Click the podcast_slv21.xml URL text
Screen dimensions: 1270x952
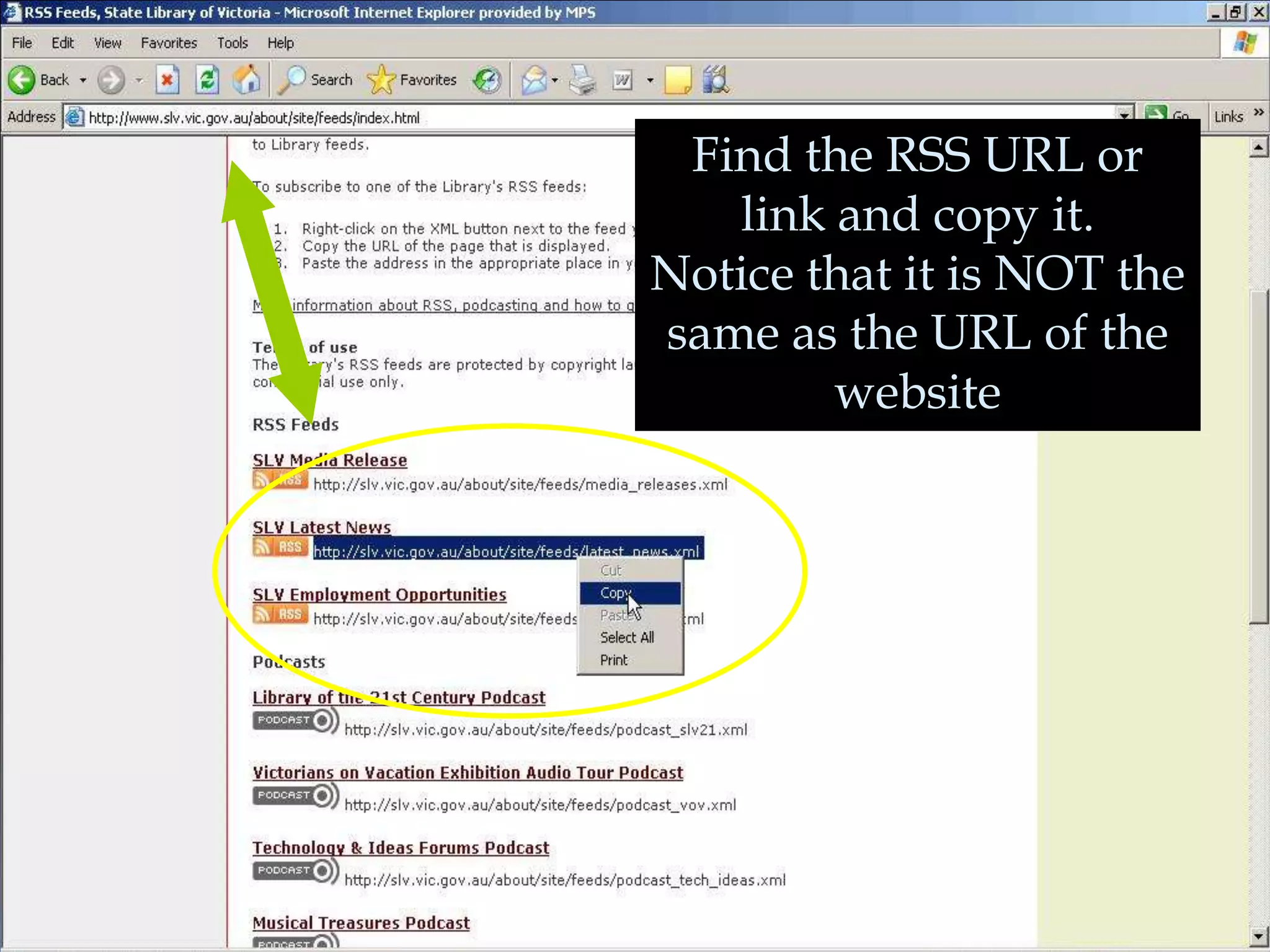click(546, 729)
